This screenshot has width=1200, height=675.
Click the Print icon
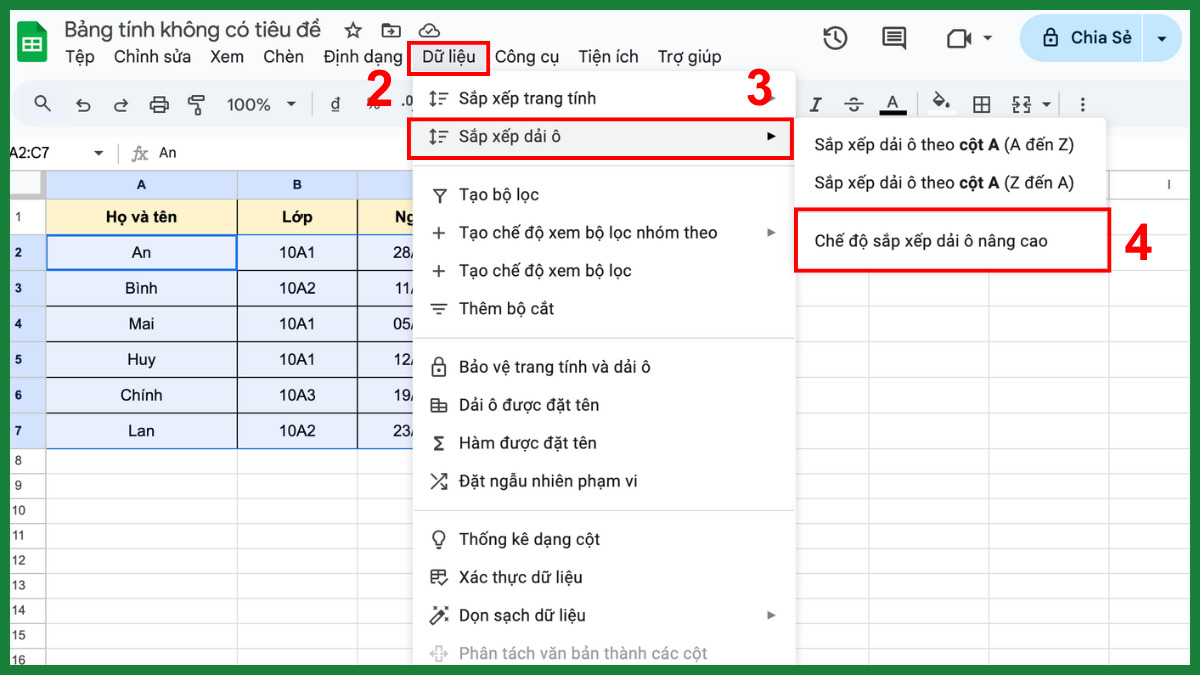coord(159,103)
